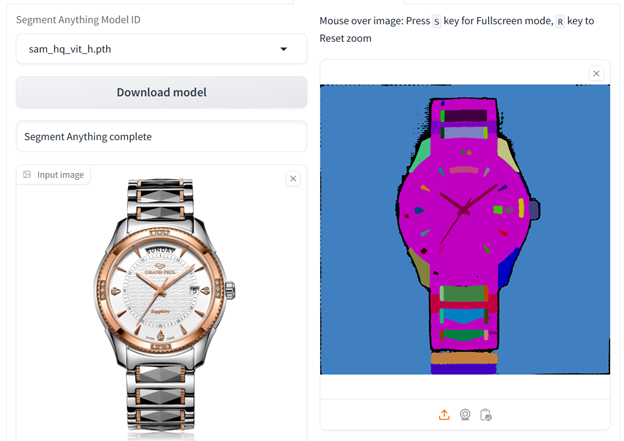Image resolution: width=624 pixels, height=441 pixels.
Task: Clear the segmentation mask image with its X
Action: coord(596,73)
